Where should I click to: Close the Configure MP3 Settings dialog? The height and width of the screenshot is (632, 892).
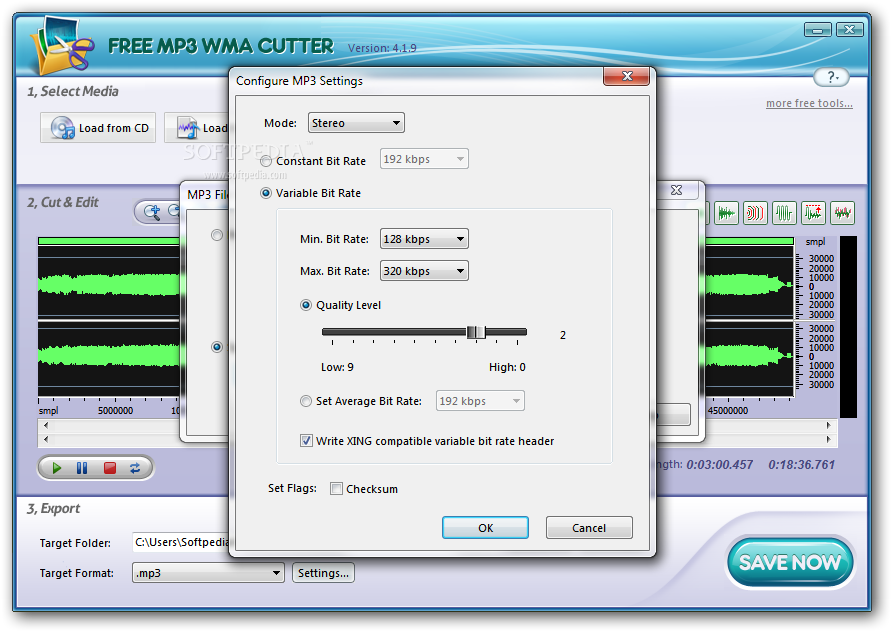click(x=627, y=76)
